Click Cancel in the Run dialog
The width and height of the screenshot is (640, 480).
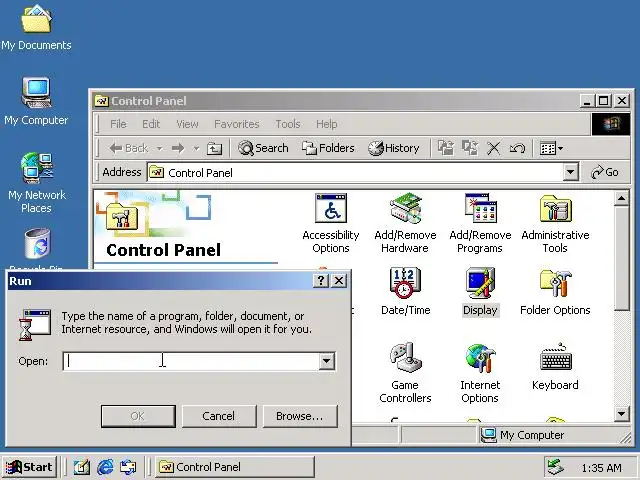pyautogui.click(x=219, y=416)
